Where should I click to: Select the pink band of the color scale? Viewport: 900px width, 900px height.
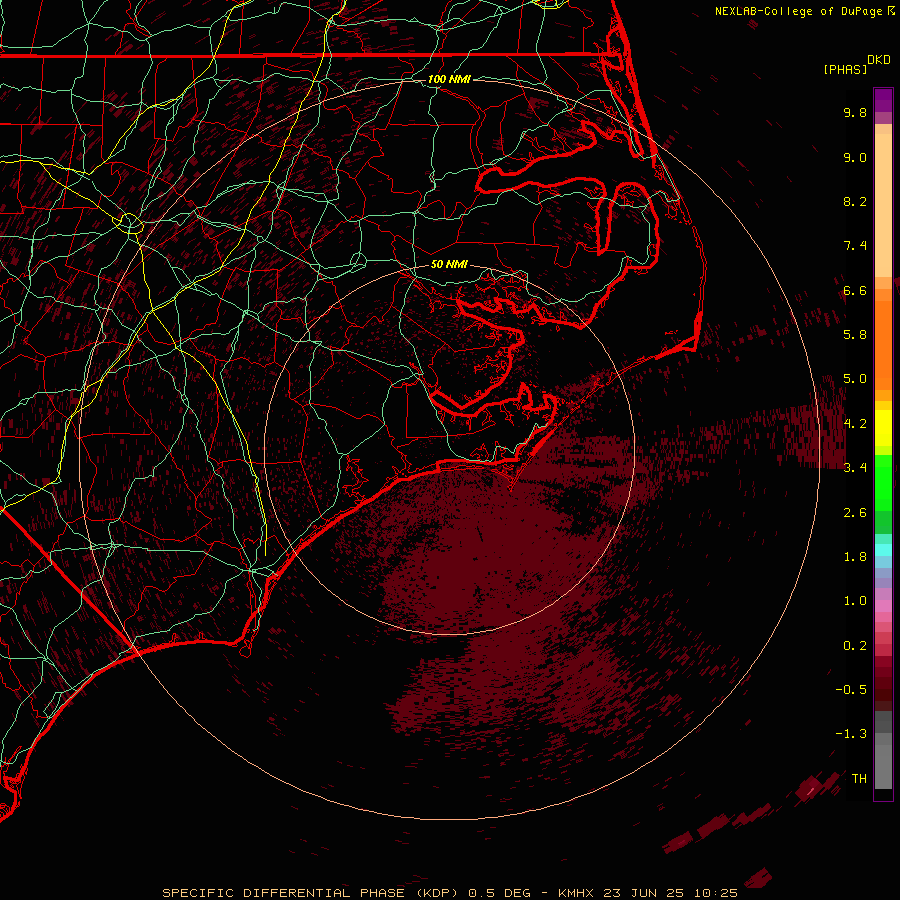[x=883, y=606]
